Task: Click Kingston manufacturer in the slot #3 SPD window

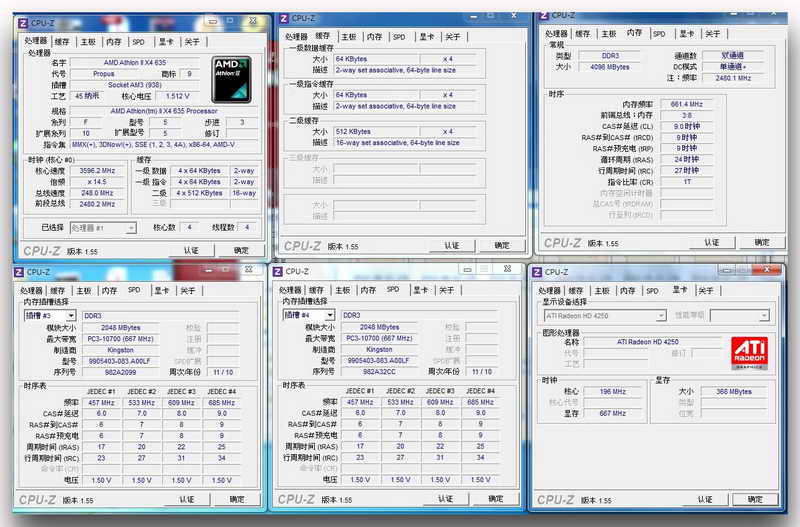Action: pyautogui.click(x=120, y=350)
